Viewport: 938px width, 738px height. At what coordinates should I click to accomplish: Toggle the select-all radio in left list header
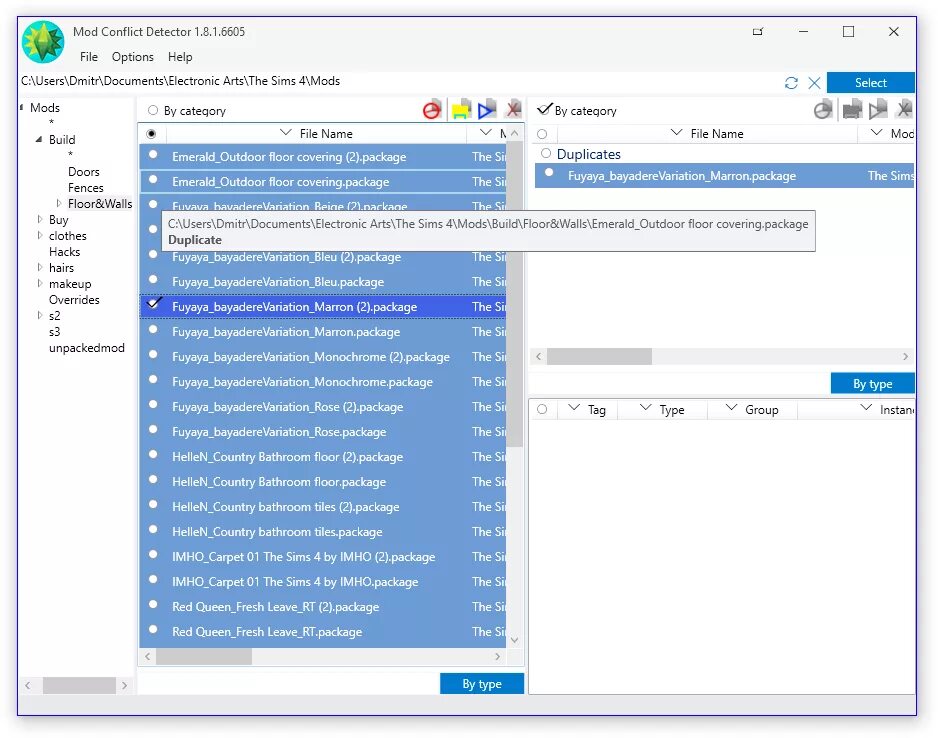coord(151,133)
